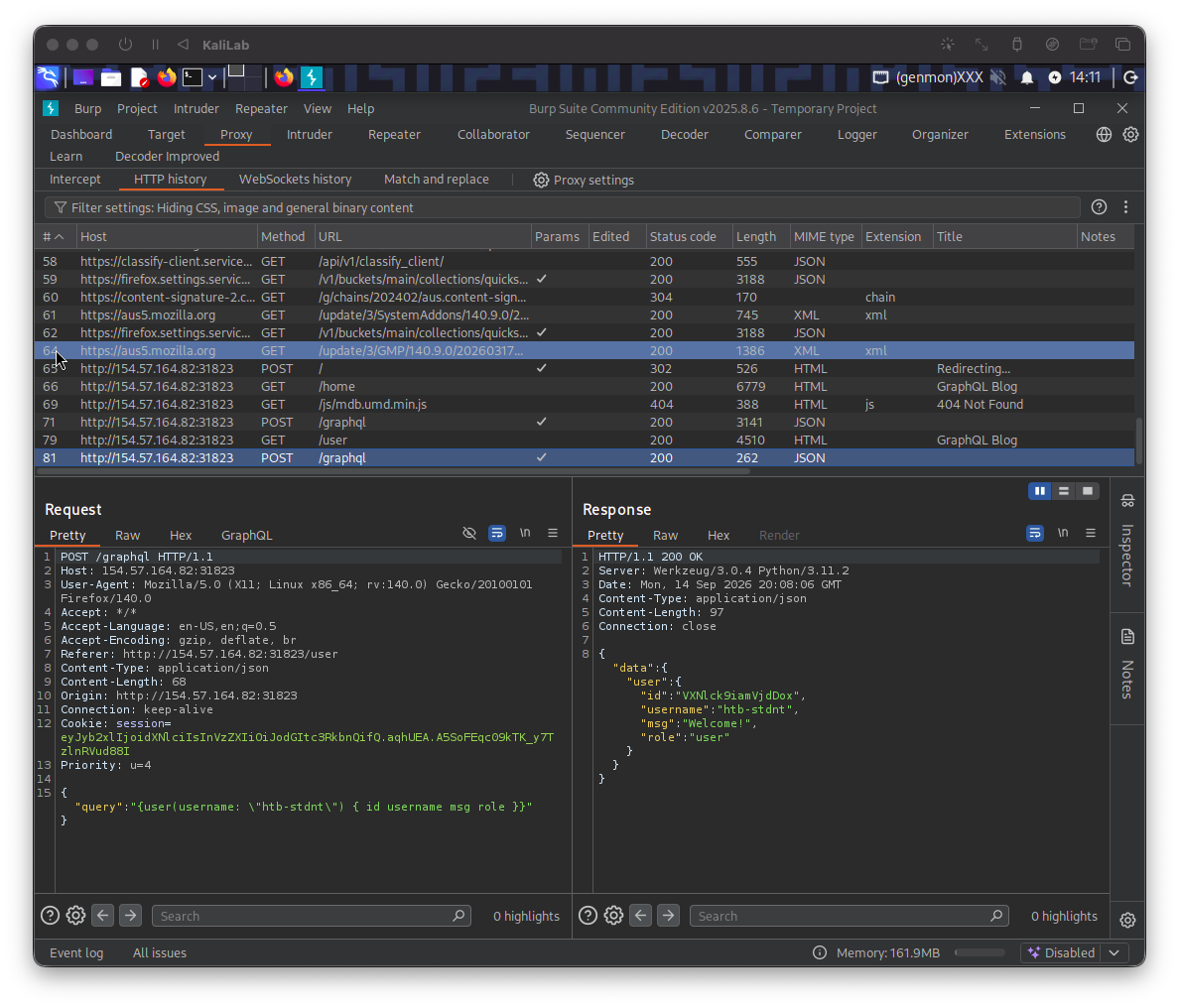Toggle line wrap in Response editor

click(x=1035, y=533)
